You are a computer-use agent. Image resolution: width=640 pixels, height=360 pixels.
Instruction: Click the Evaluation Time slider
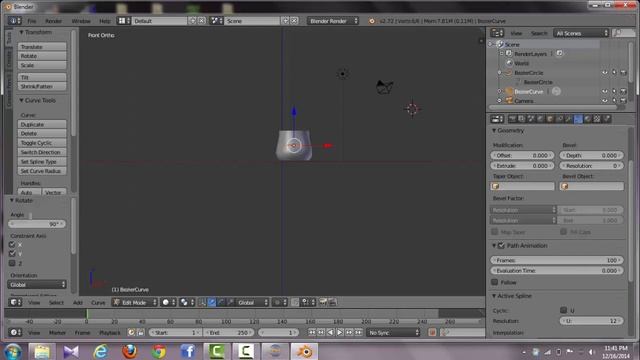(557, 271)
